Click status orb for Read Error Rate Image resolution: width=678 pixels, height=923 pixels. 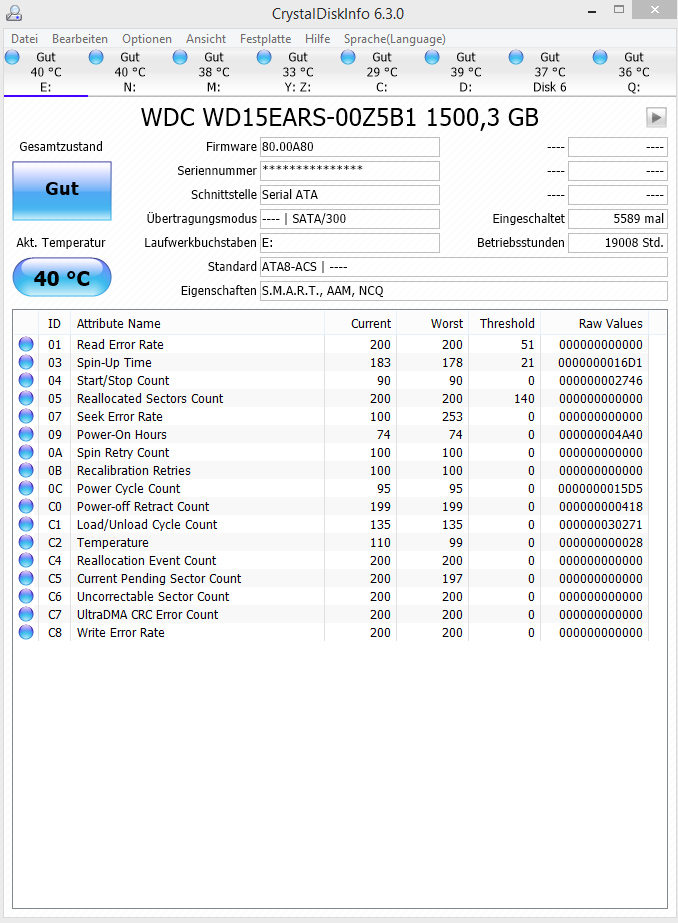tap(26, 344)
